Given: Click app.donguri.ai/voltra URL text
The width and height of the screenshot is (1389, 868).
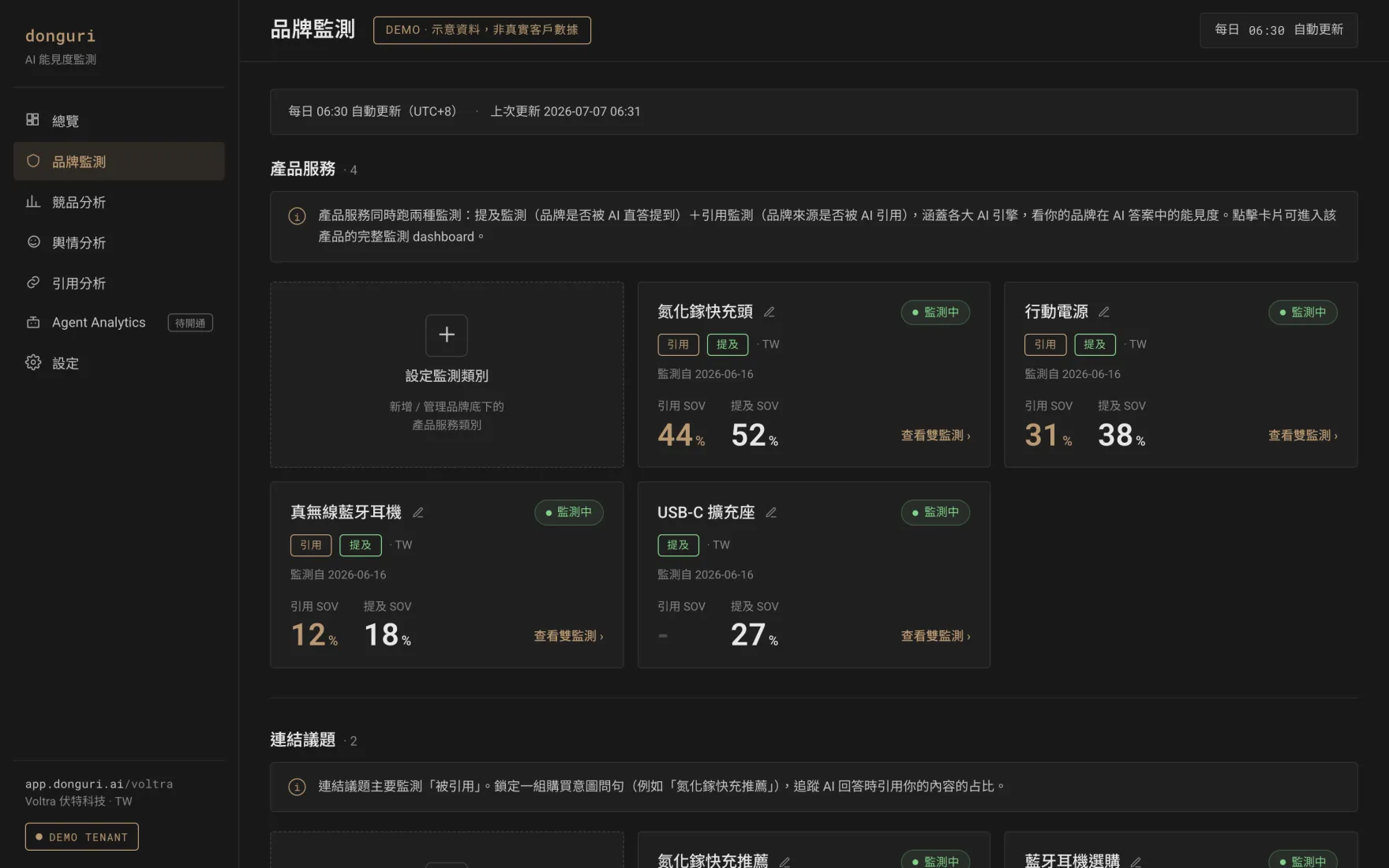Looking at the screenshot, I should click(x=99, y=784).
